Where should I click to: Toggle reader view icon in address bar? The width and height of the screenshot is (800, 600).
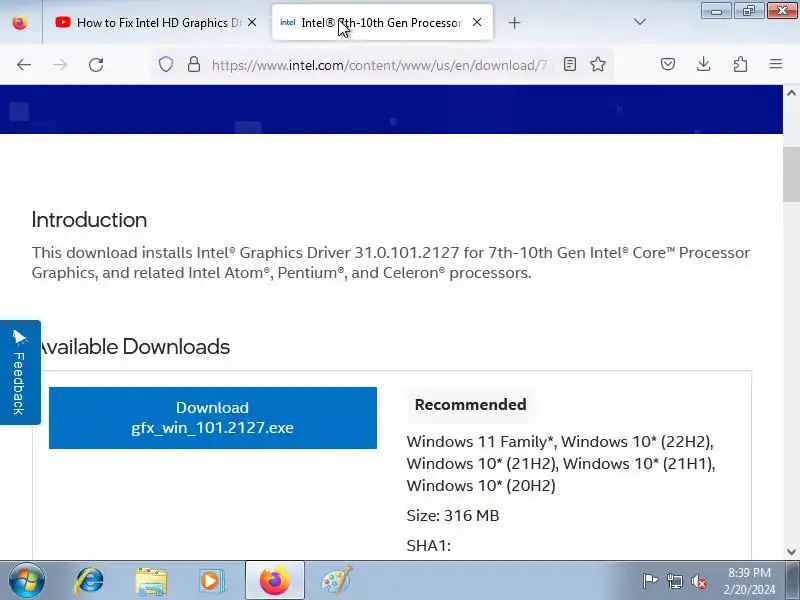click(570, 64)
